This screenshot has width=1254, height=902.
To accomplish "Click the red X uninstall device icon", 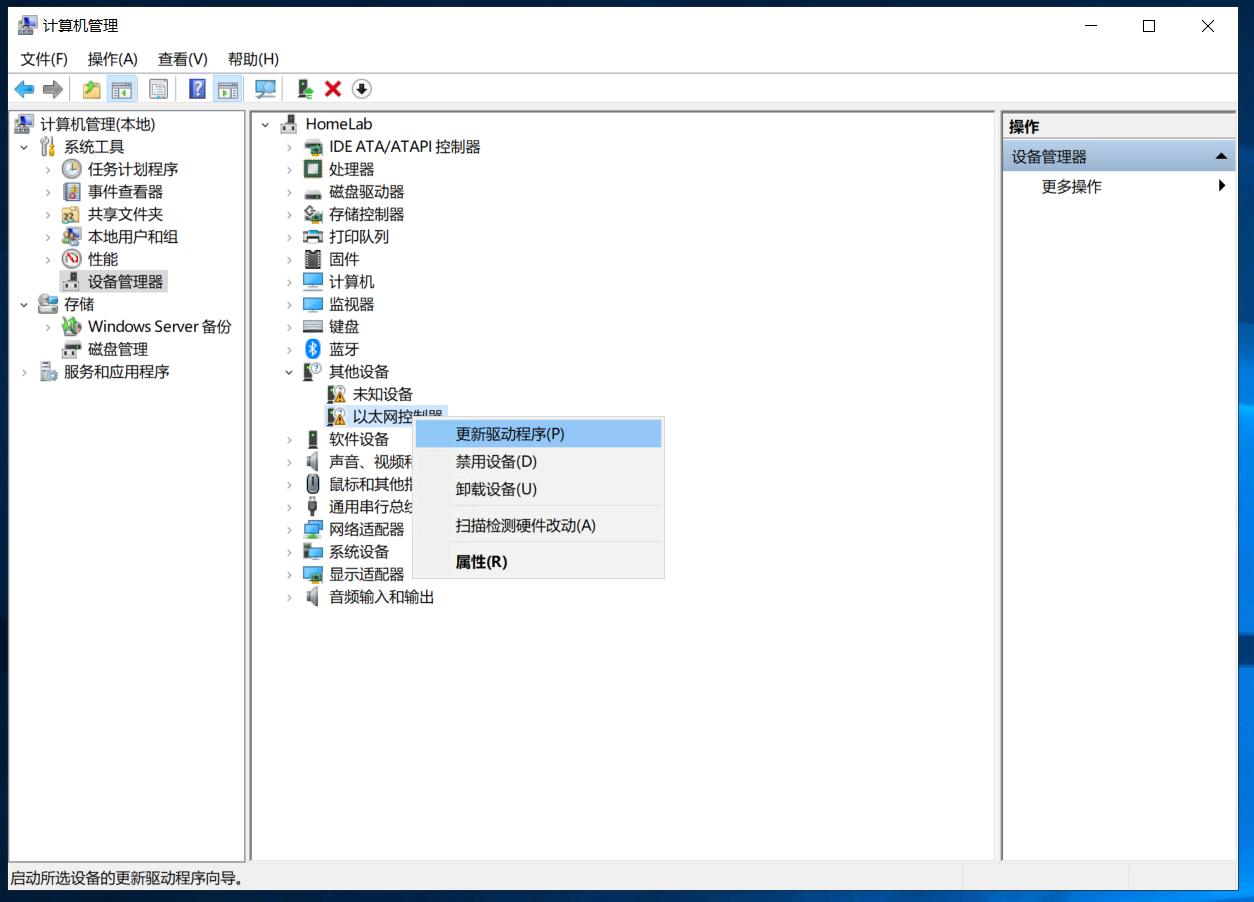I will click(333, 89).
